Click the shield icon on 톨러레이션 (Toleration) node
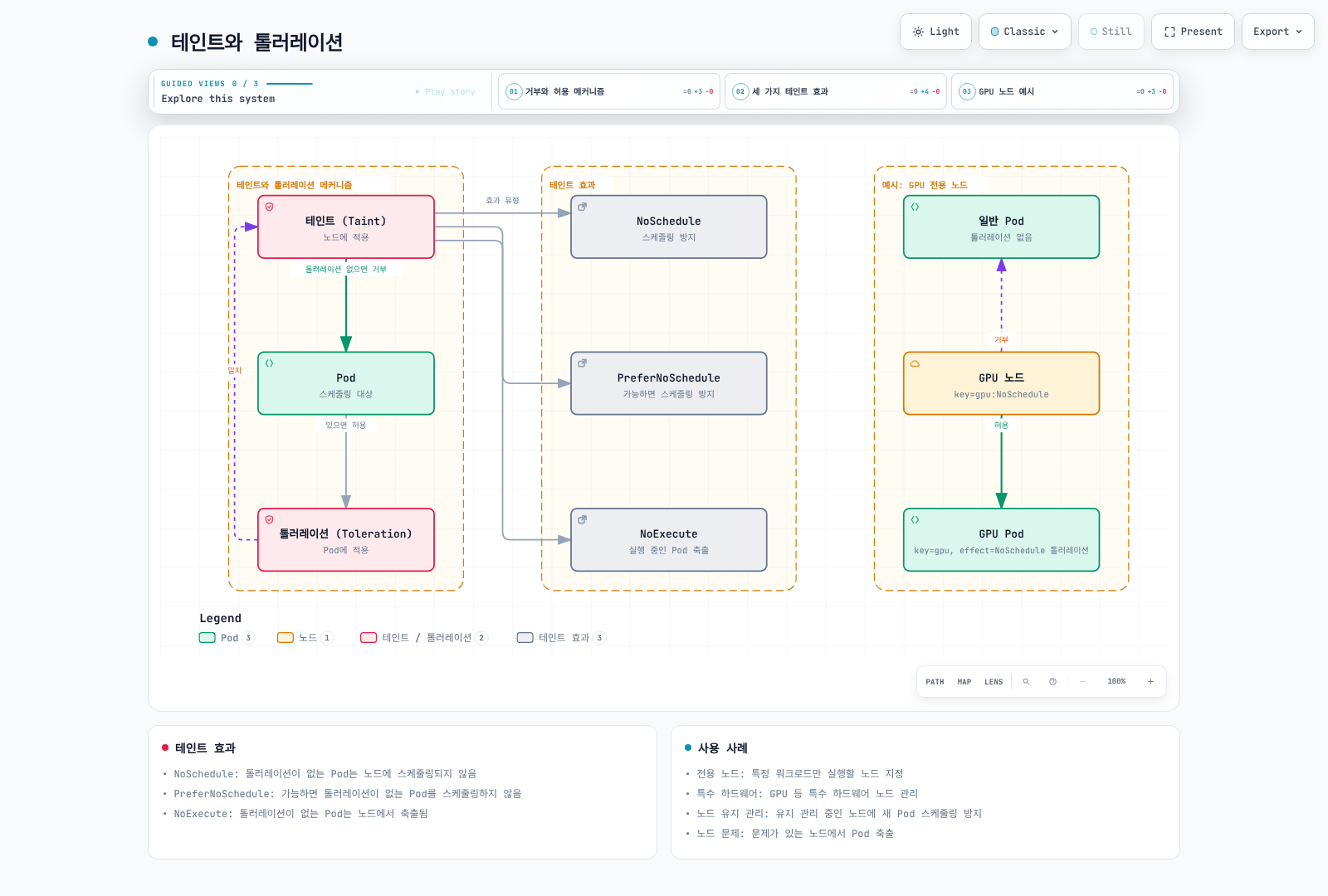 (269, 519)
